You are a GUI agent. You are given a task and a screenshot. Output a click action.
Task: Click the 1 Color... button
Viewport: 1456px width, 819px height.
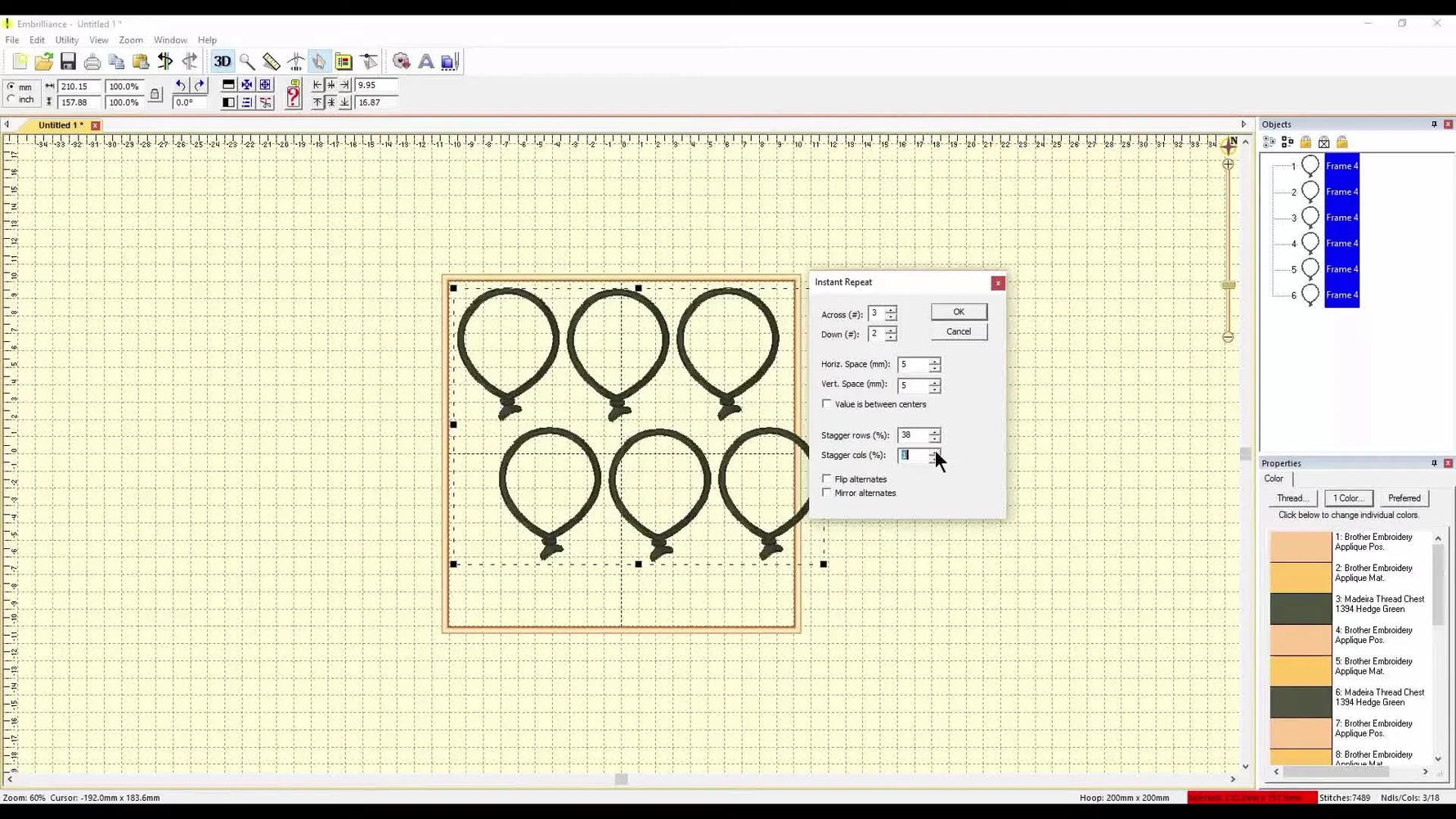coord(1348,498)
